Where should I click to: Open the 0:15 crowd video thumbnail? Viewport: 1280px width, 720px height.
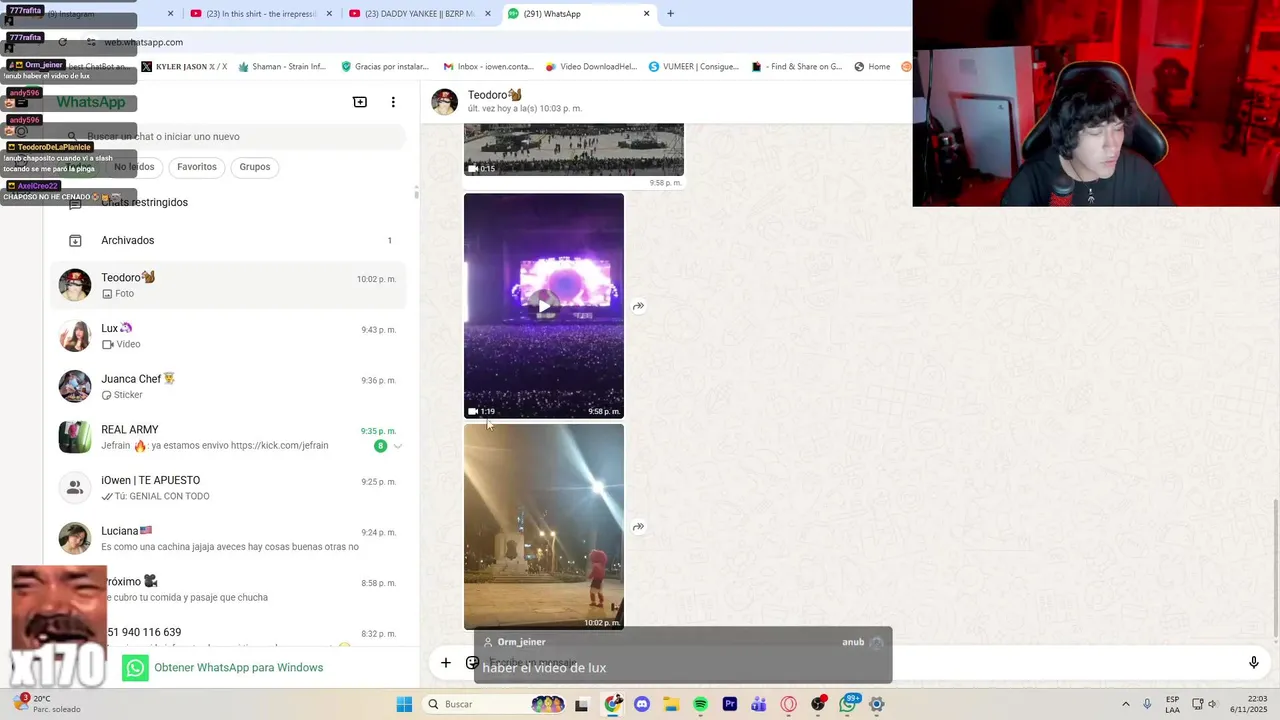pyautogui.click(x=573, y=150)
